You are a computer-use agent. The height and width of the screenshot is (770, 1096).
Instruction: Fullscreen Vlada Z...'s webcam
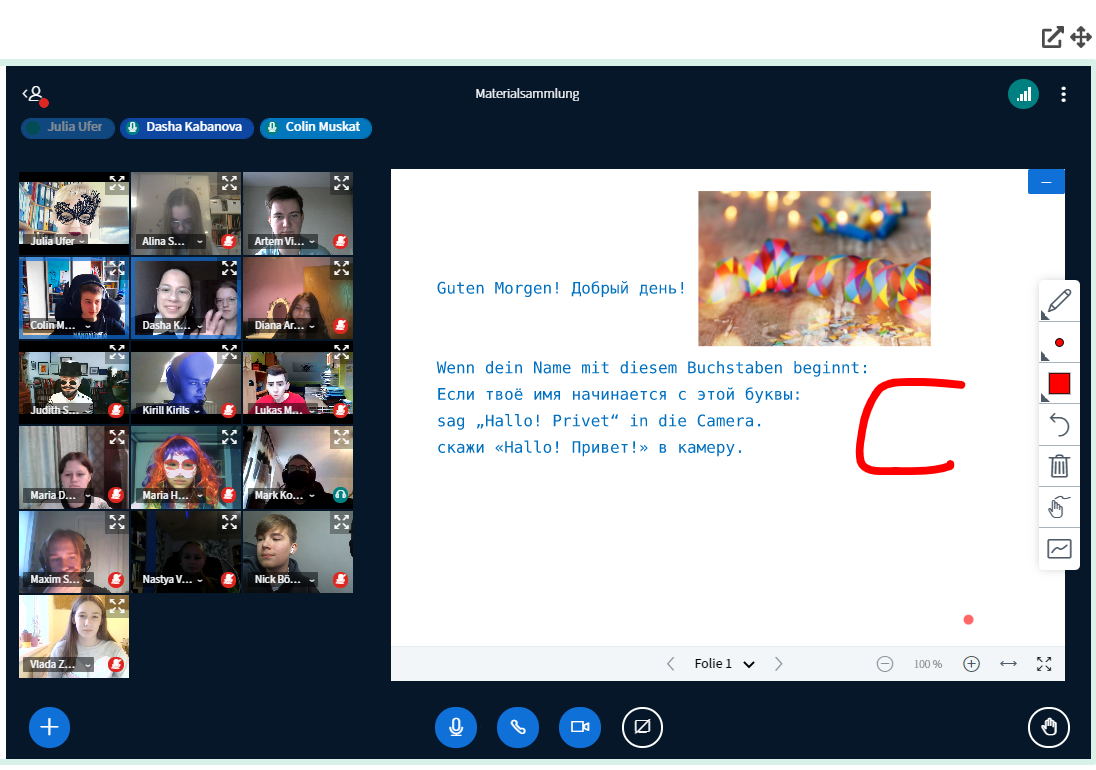point(117,606)
